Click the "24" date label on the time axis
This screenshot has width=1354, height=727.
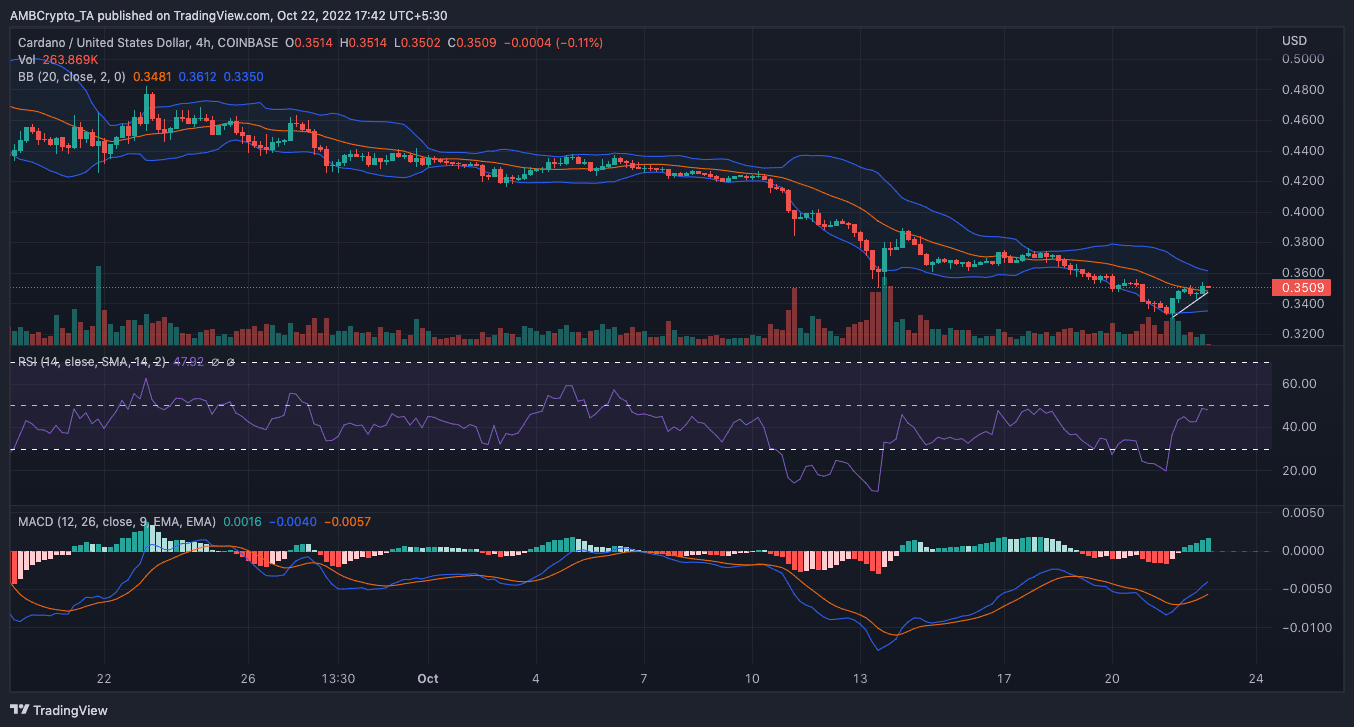point(1257,679)
